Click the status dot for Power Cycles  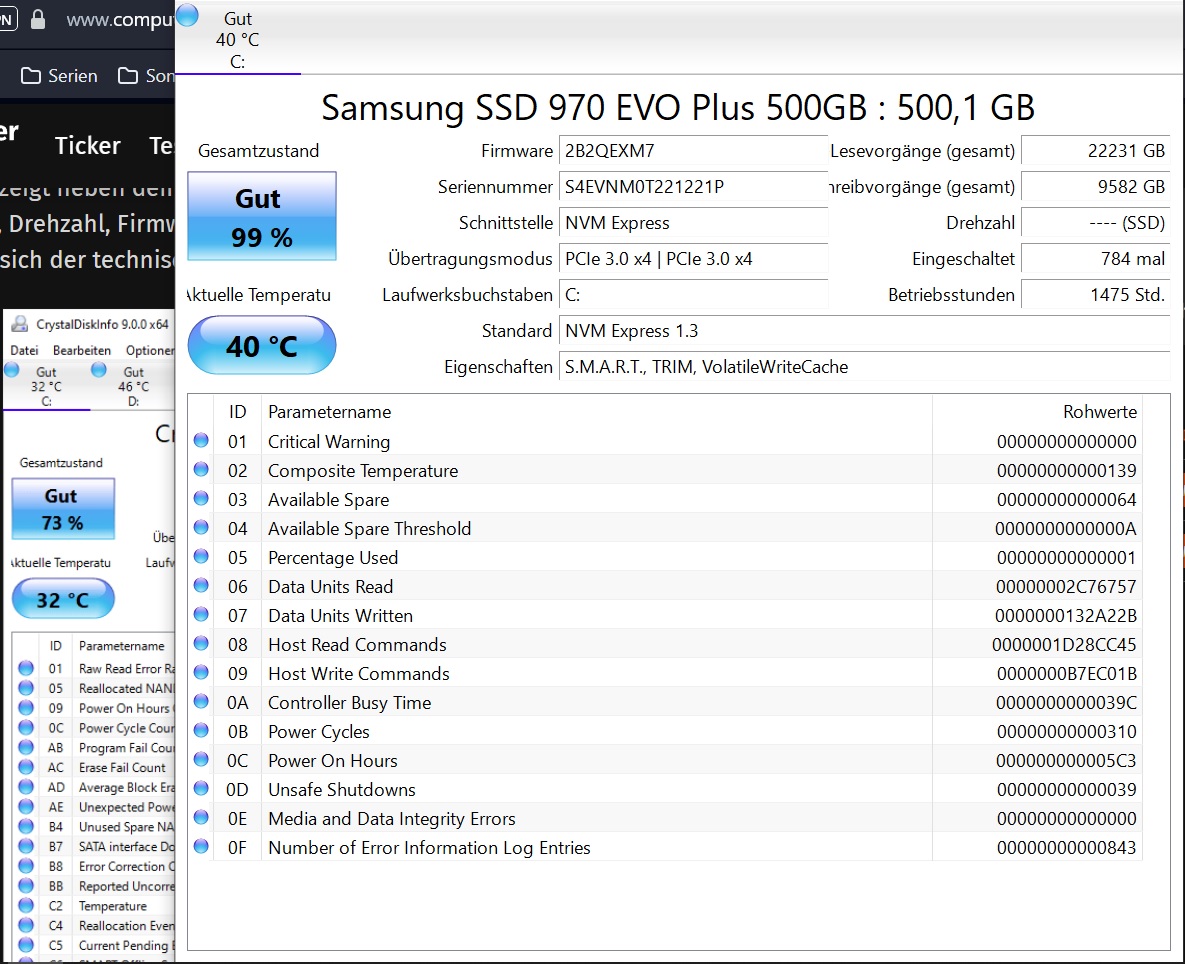click(x=201, y=731)
